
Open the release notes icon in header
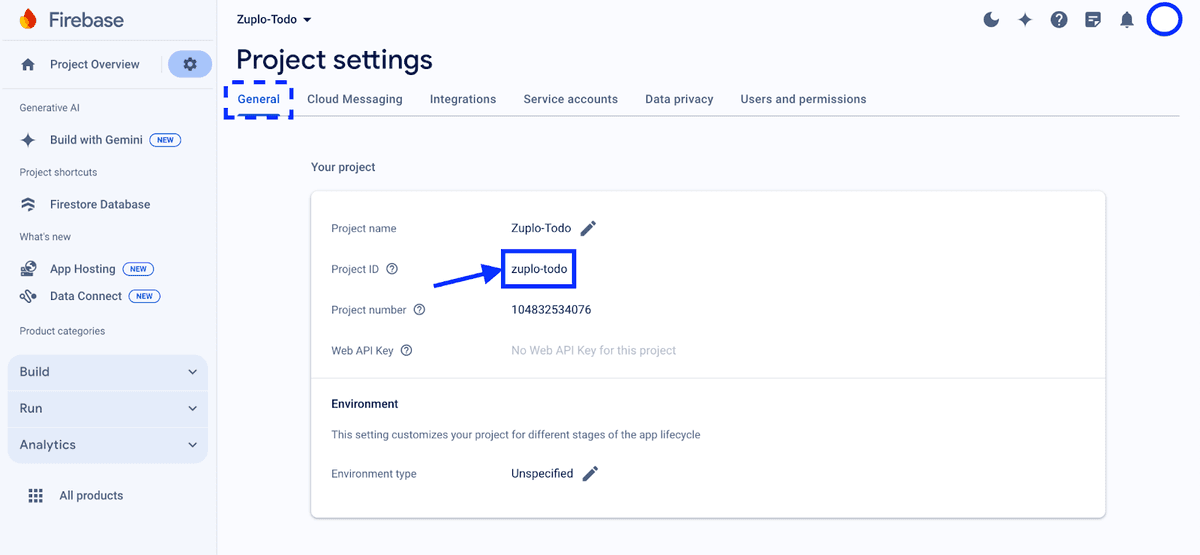pyautogui.click(x=1093, y=20)
